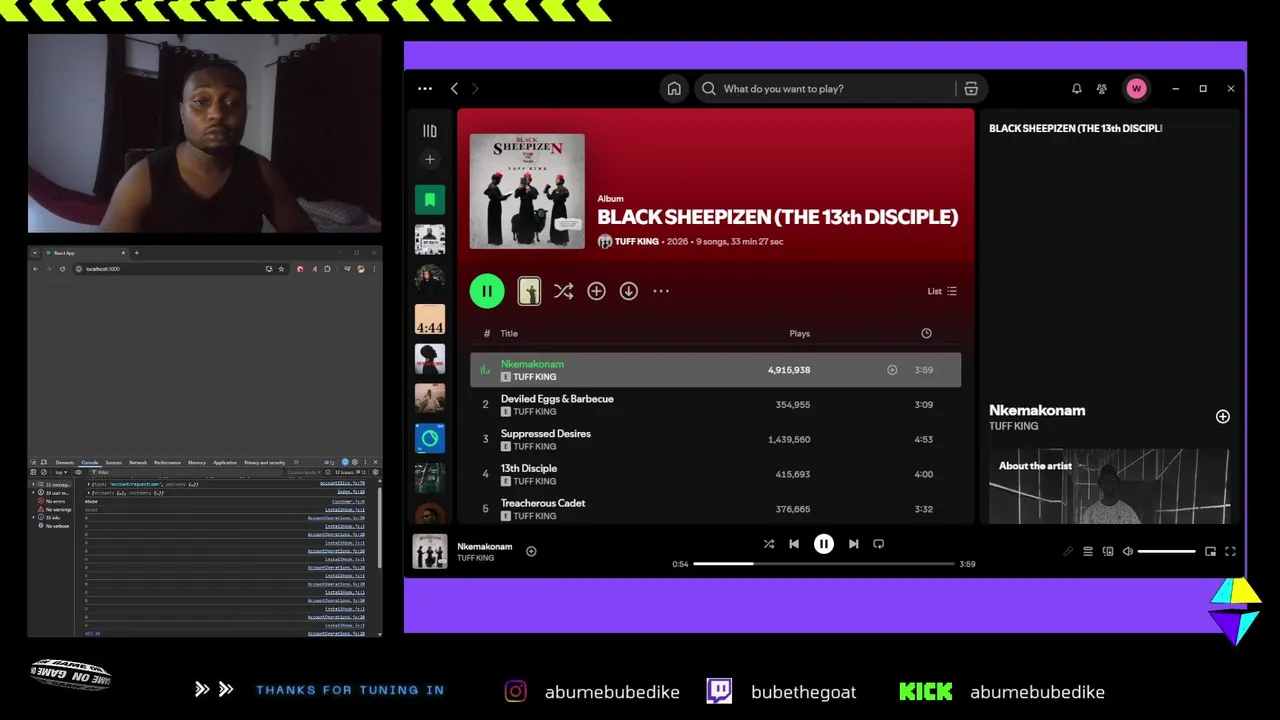Open Friend Activity icon in Spotify
This screenshot has height=720, width=1280.
(1101, 89)
